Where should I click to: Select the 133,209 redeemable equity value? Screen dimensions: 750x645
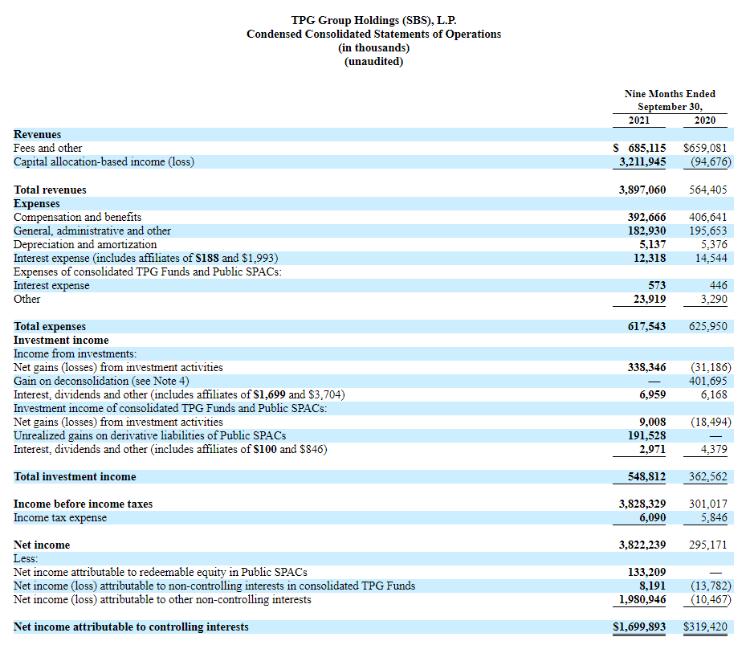[647, 572]
